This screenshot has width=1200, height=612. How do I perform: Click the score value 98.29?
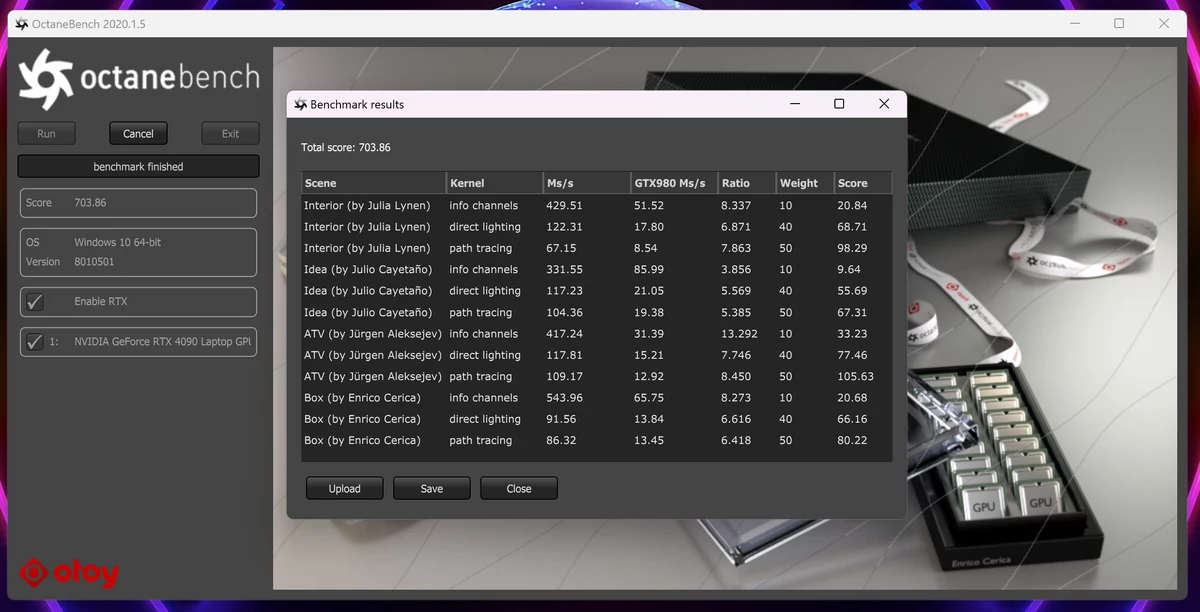[x=853, y=248]
